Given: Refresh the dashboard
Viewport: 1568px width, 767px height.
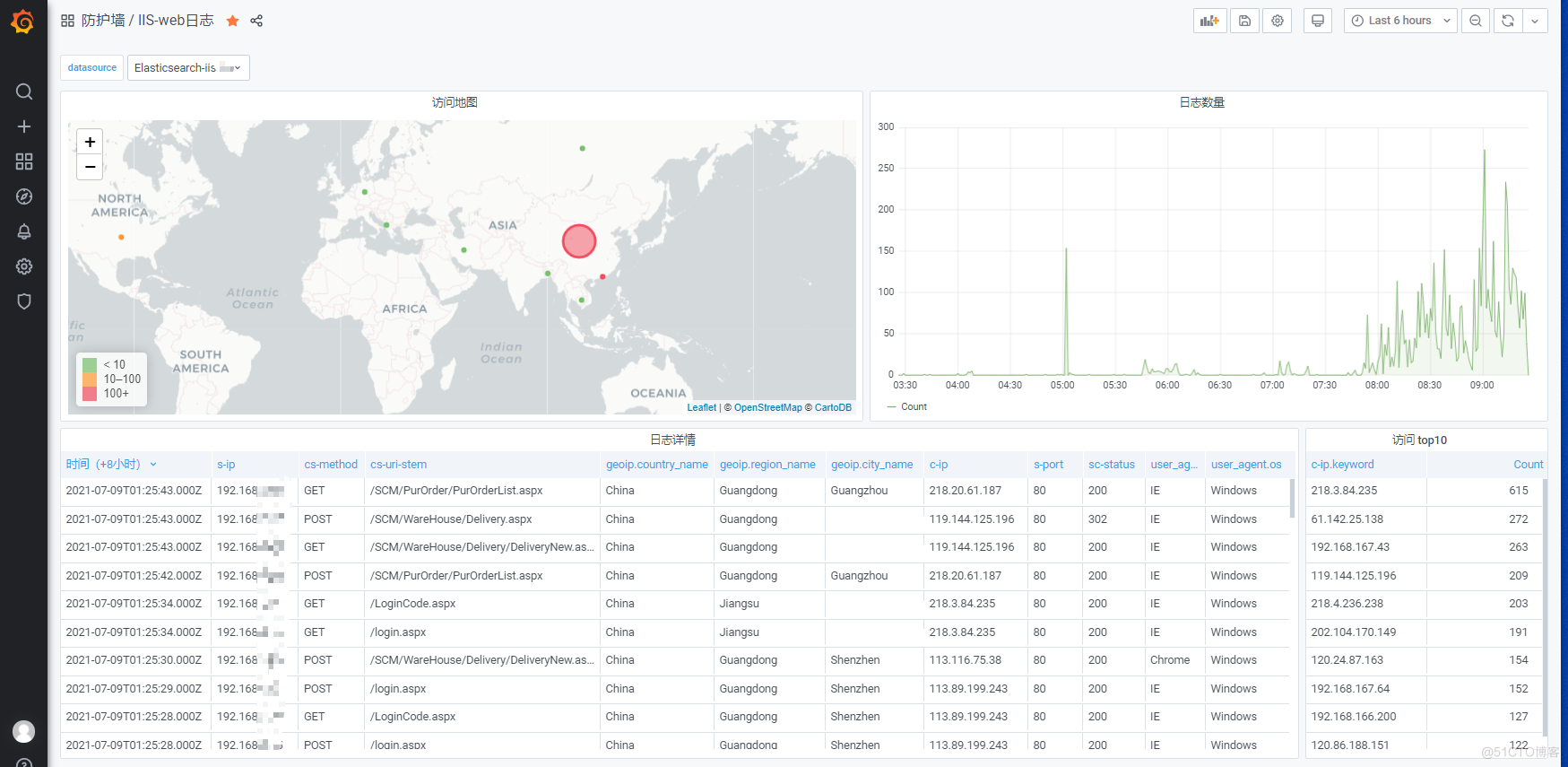Looking at the screenshot, I should [x=1508, y=21].
